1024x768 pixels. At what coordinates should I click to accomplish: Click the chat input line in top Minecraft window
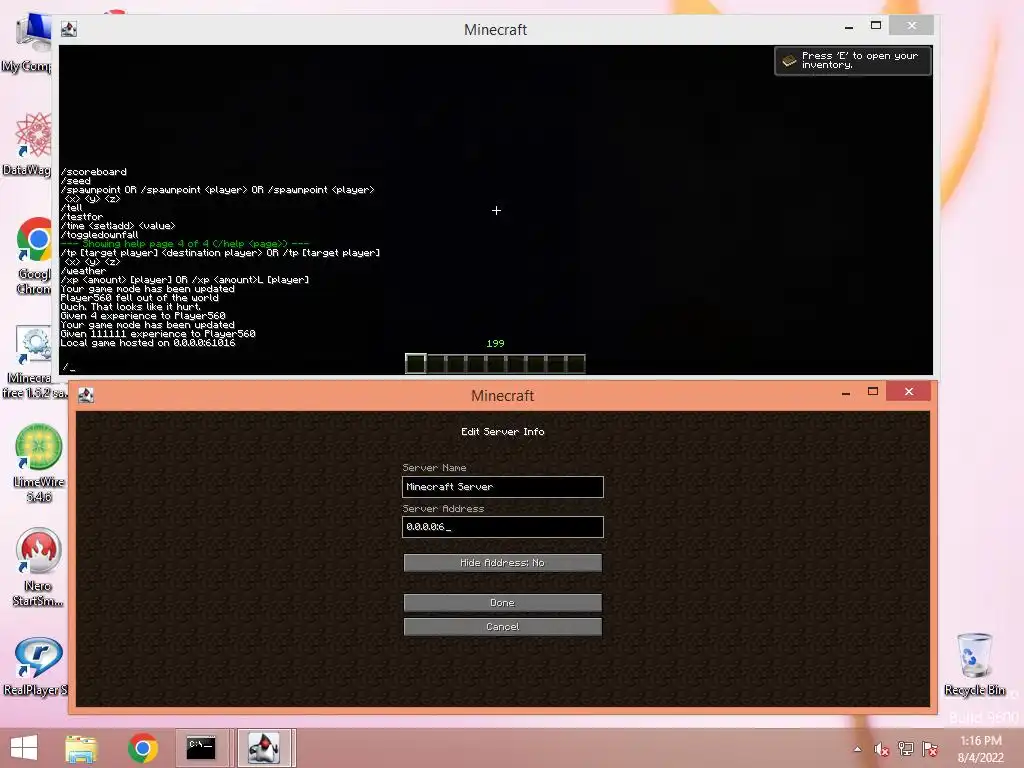[x=496, y=368]
